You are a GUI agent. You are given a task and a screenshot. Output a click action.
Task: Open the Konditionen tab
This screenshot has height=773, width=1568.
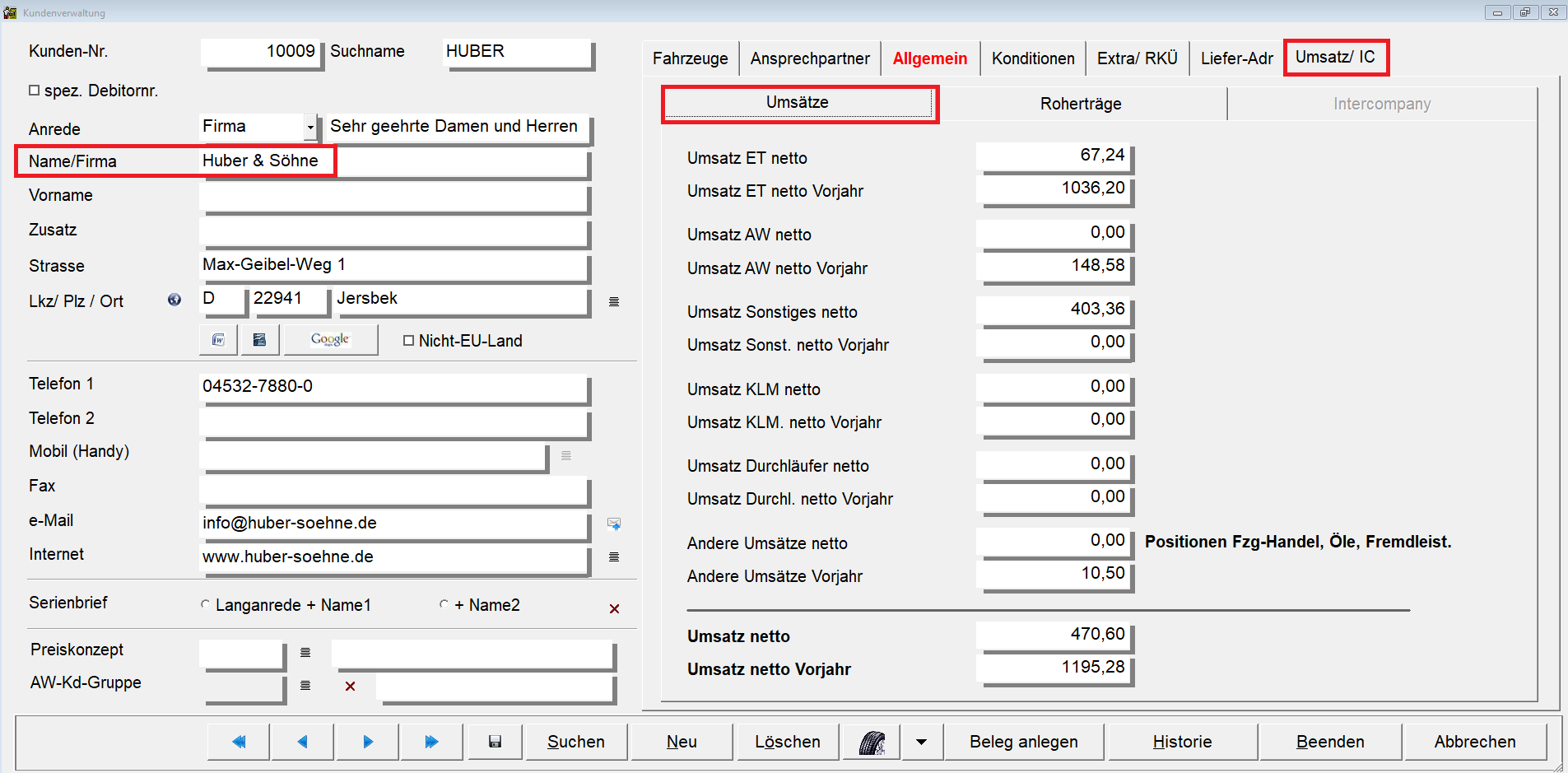[1033, 58]
